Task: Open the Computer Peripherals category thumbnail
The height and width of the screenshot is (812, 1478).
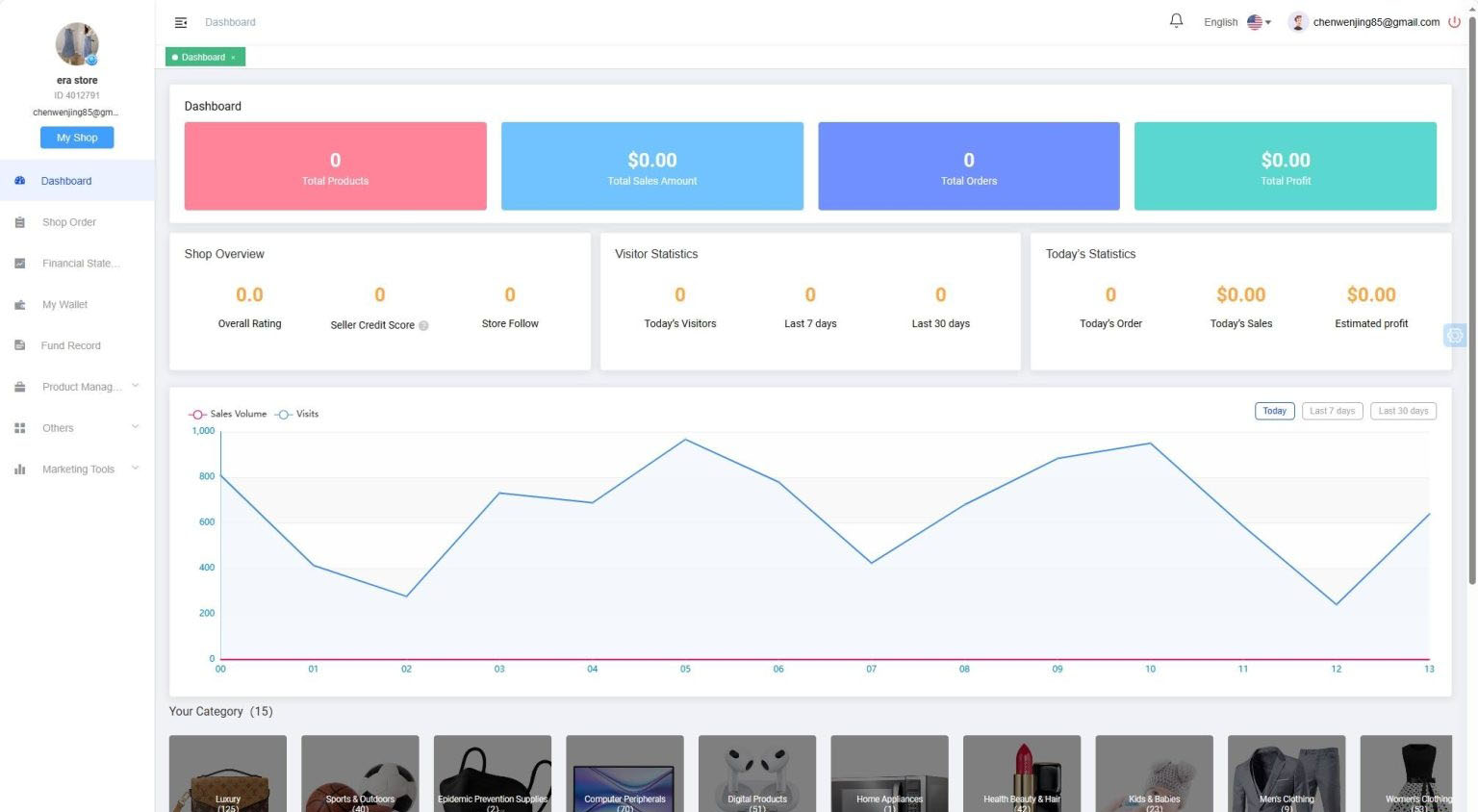Action: [x=624, y=774]
